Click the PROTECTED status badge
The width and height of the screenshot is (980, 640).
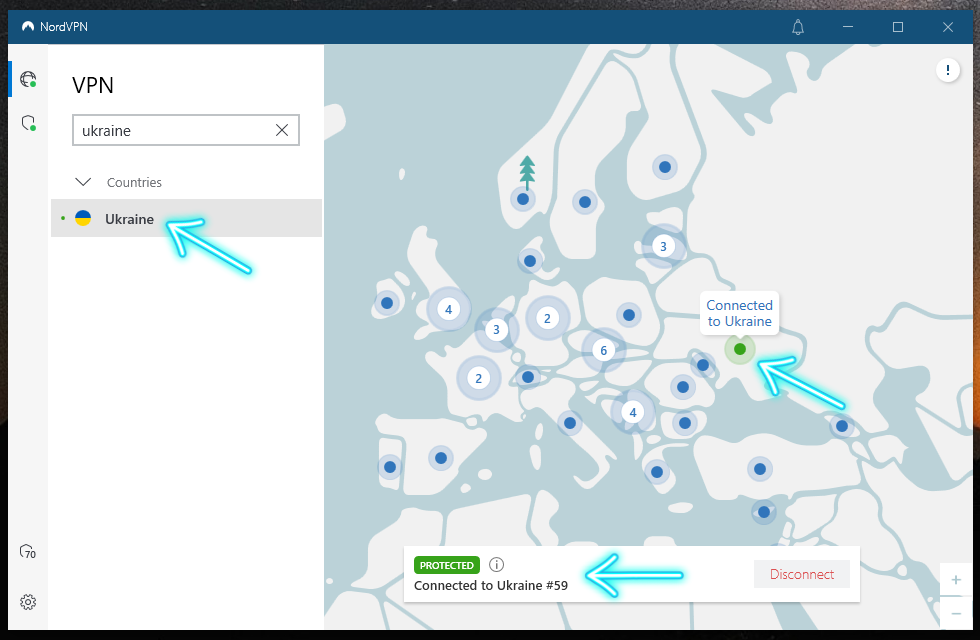(x=447, y=565)
